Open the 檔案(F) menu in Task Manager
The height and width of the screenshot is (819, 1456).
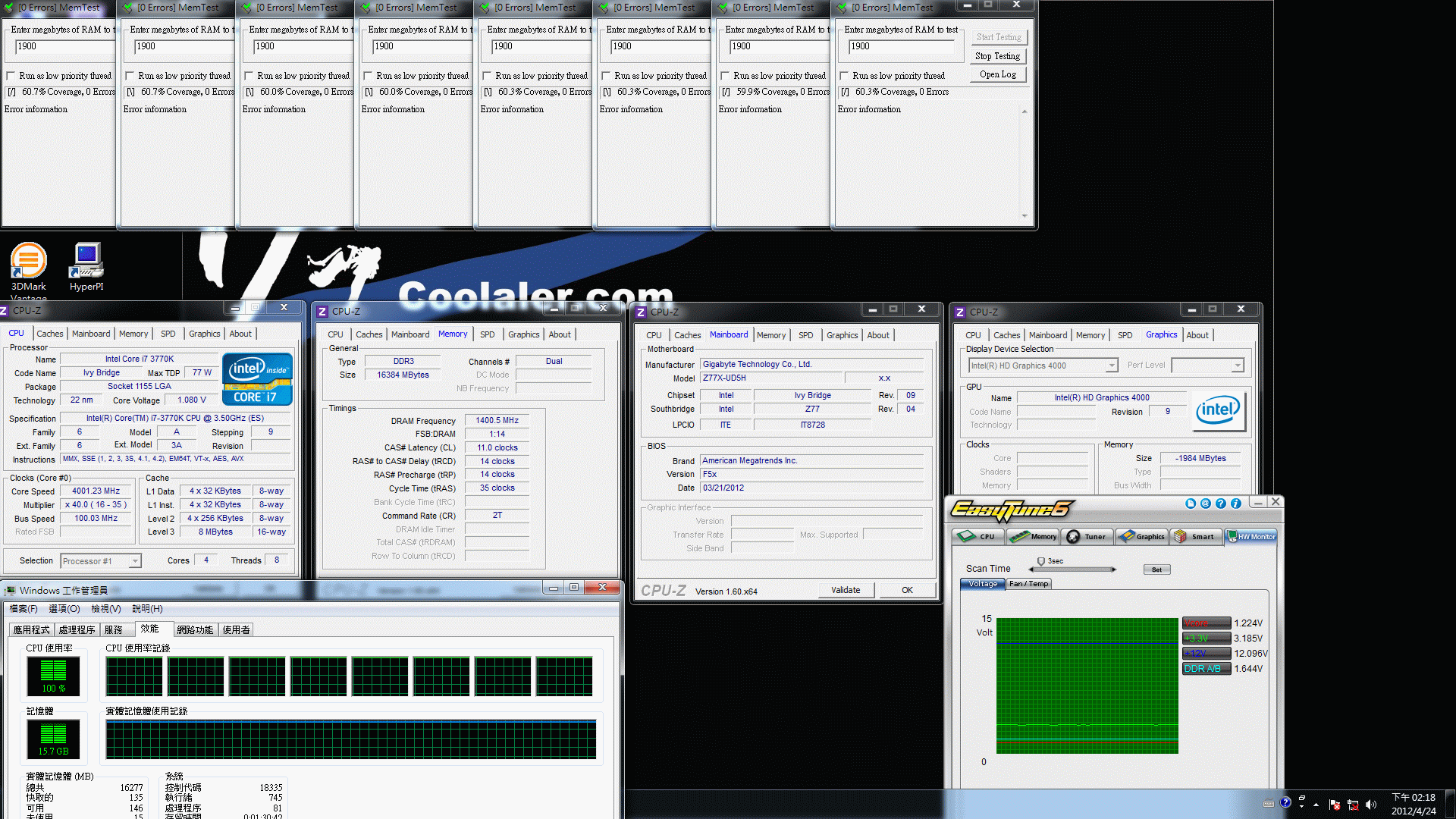click(x=24, y=609)
